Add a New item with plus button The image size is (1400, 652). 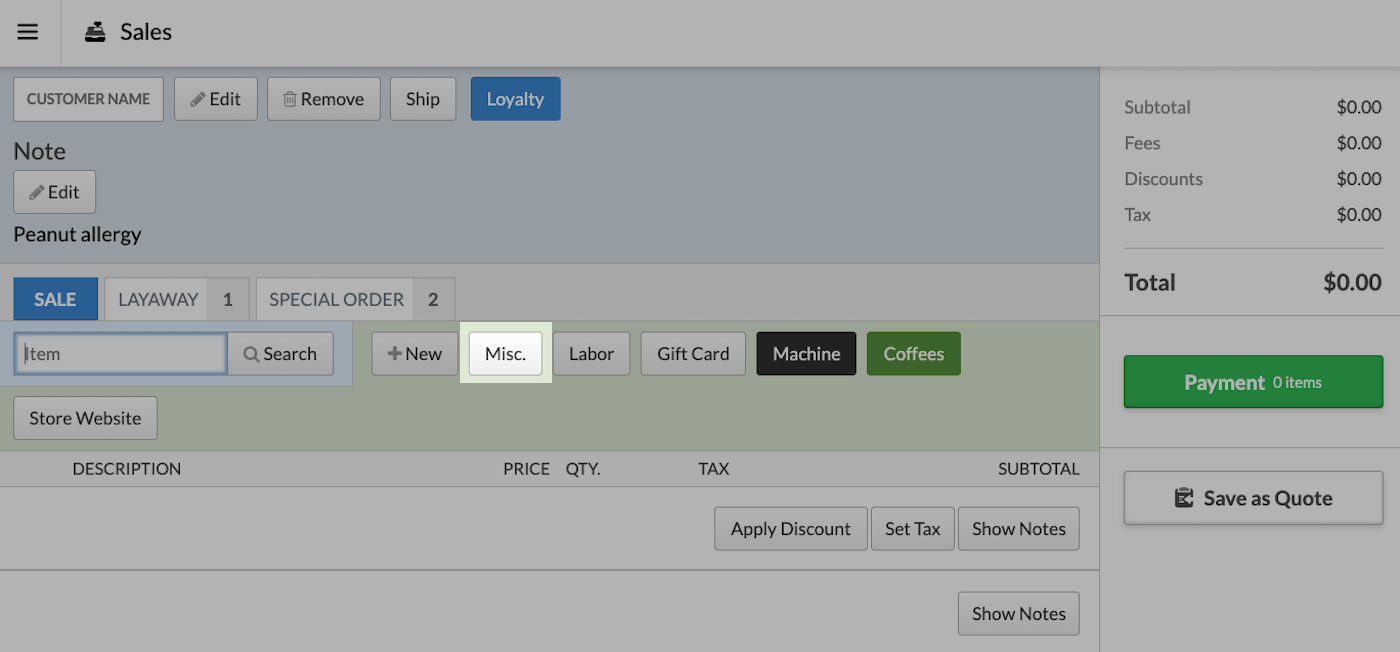point(414,354)
